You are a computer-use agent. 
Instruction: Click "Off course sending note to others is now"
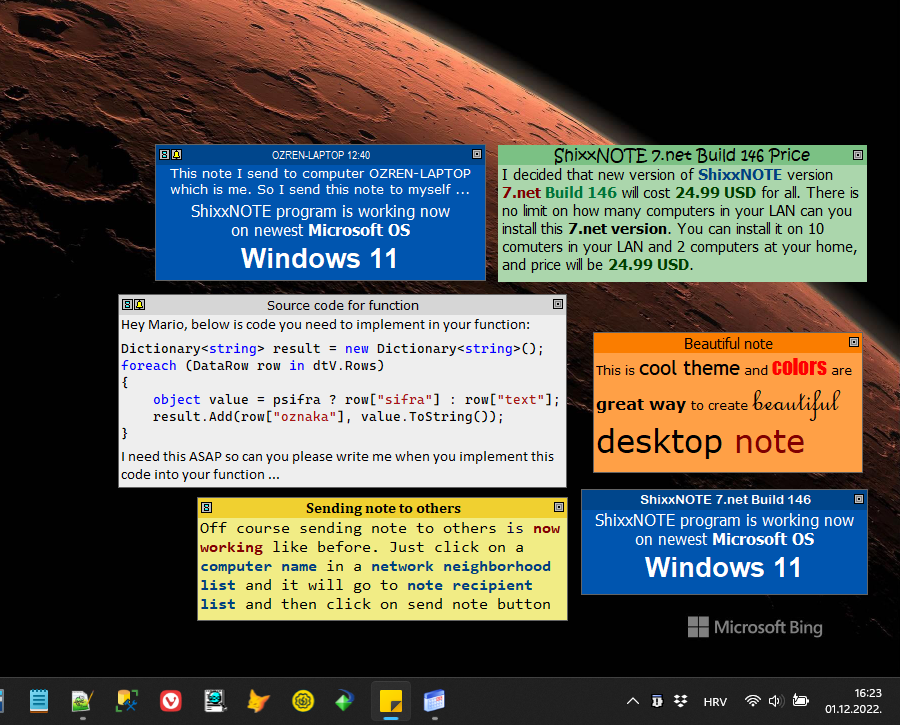tap(380, 528)
